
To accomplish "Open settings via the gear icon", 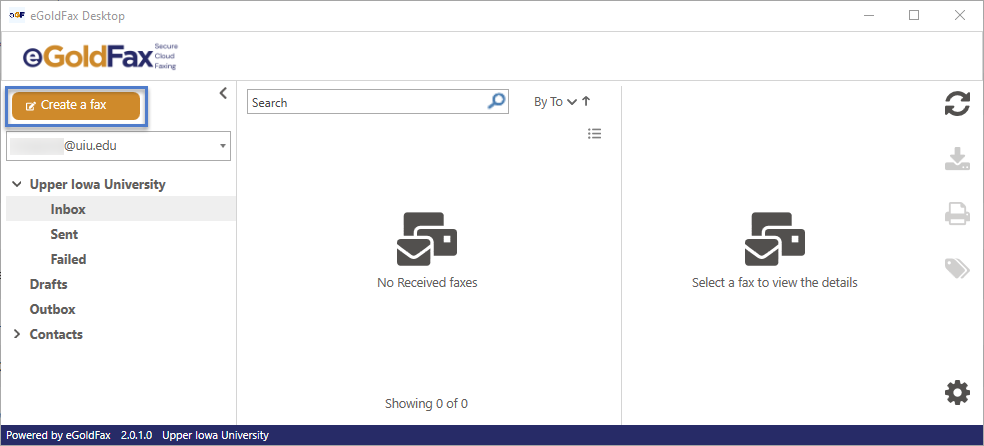I will [957, 393].
